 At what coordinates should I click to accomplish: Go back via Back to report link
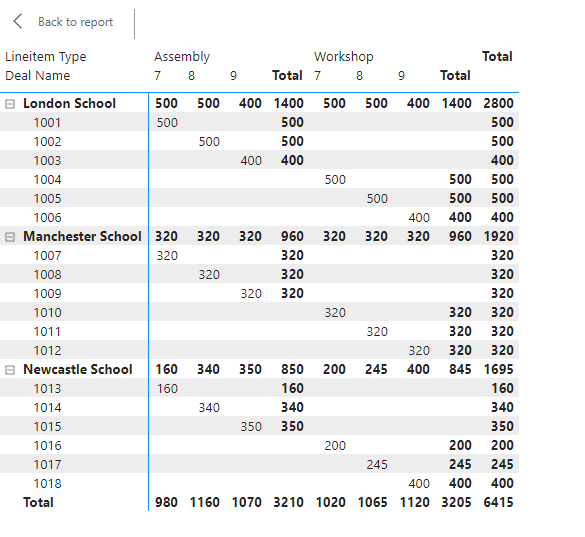click(x=75, y=22)
